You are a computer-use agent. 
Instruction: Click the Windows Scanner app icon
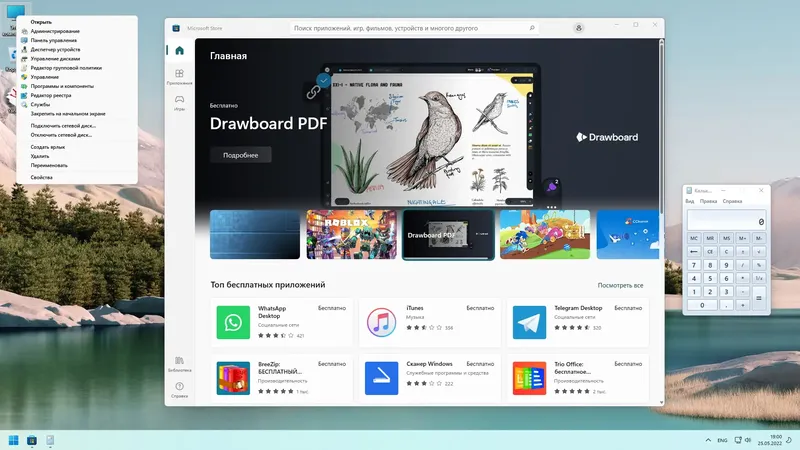381,378
